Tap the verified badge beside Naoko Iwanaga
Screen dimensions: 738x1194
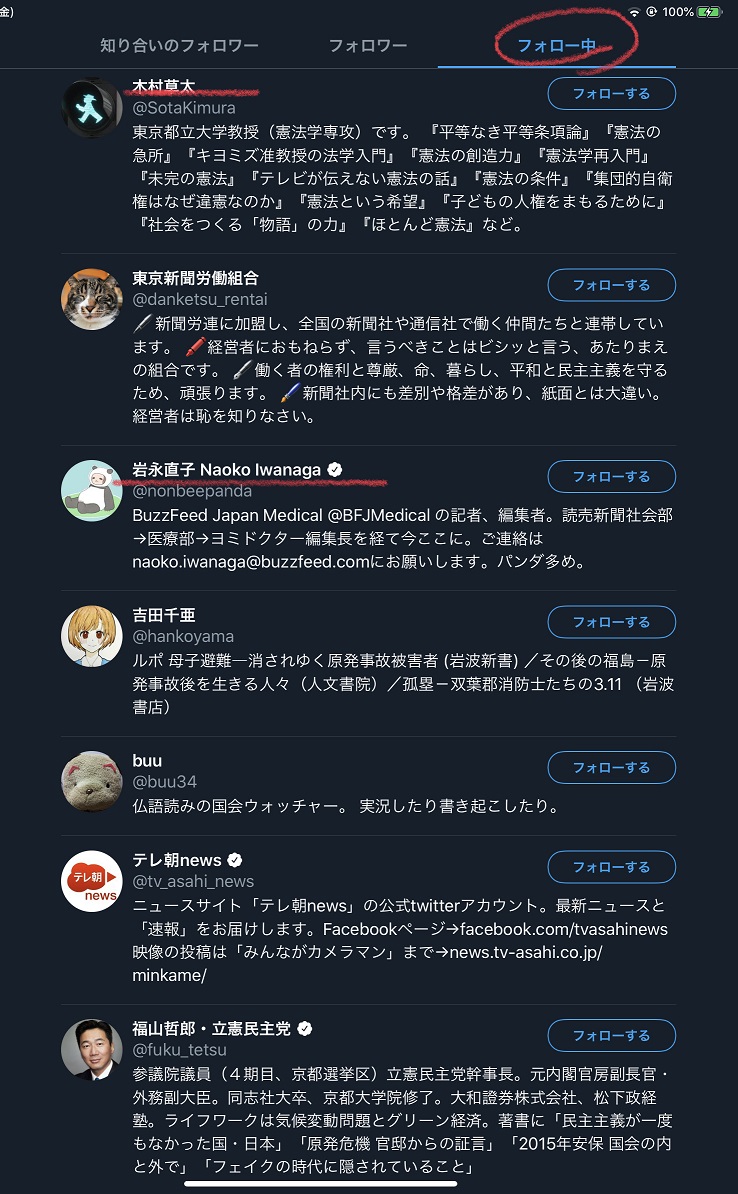(x=334, y=470)
